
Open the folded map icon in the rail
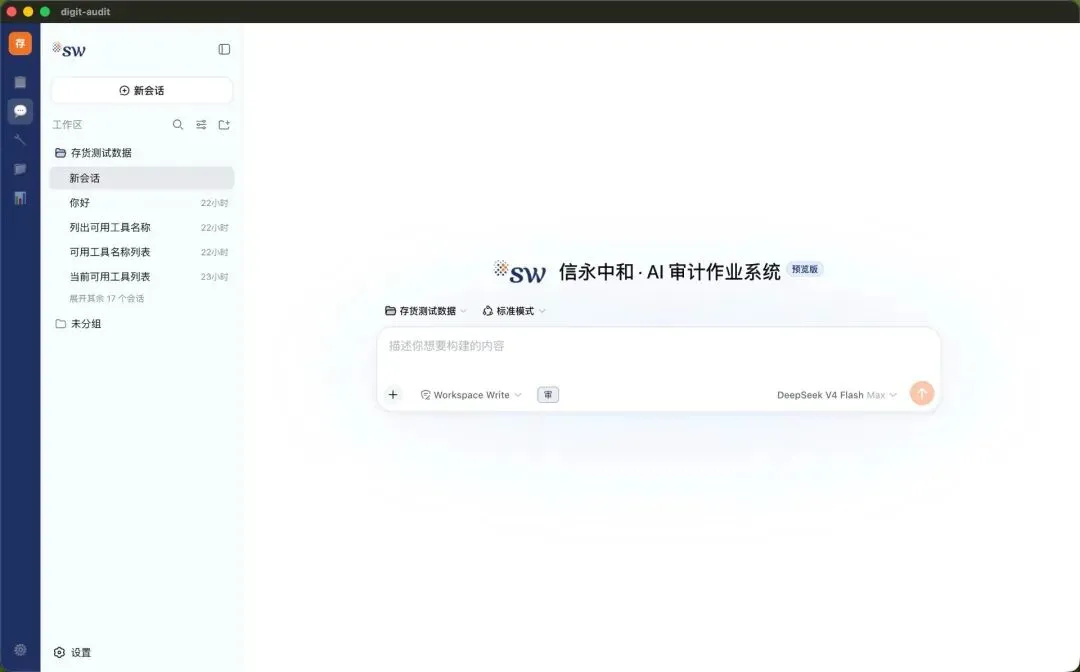coord(20,169)
